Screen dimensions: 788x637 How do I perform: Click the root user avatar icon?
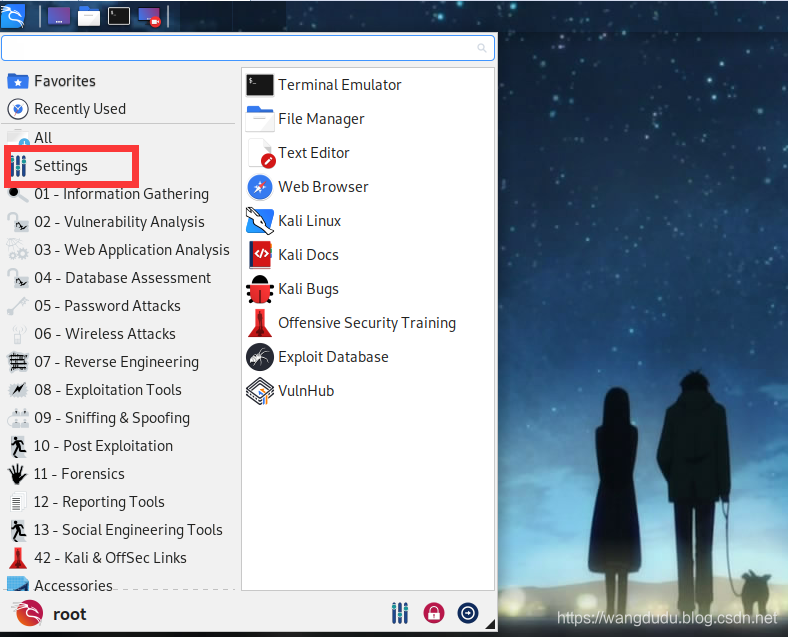[29, 613]
